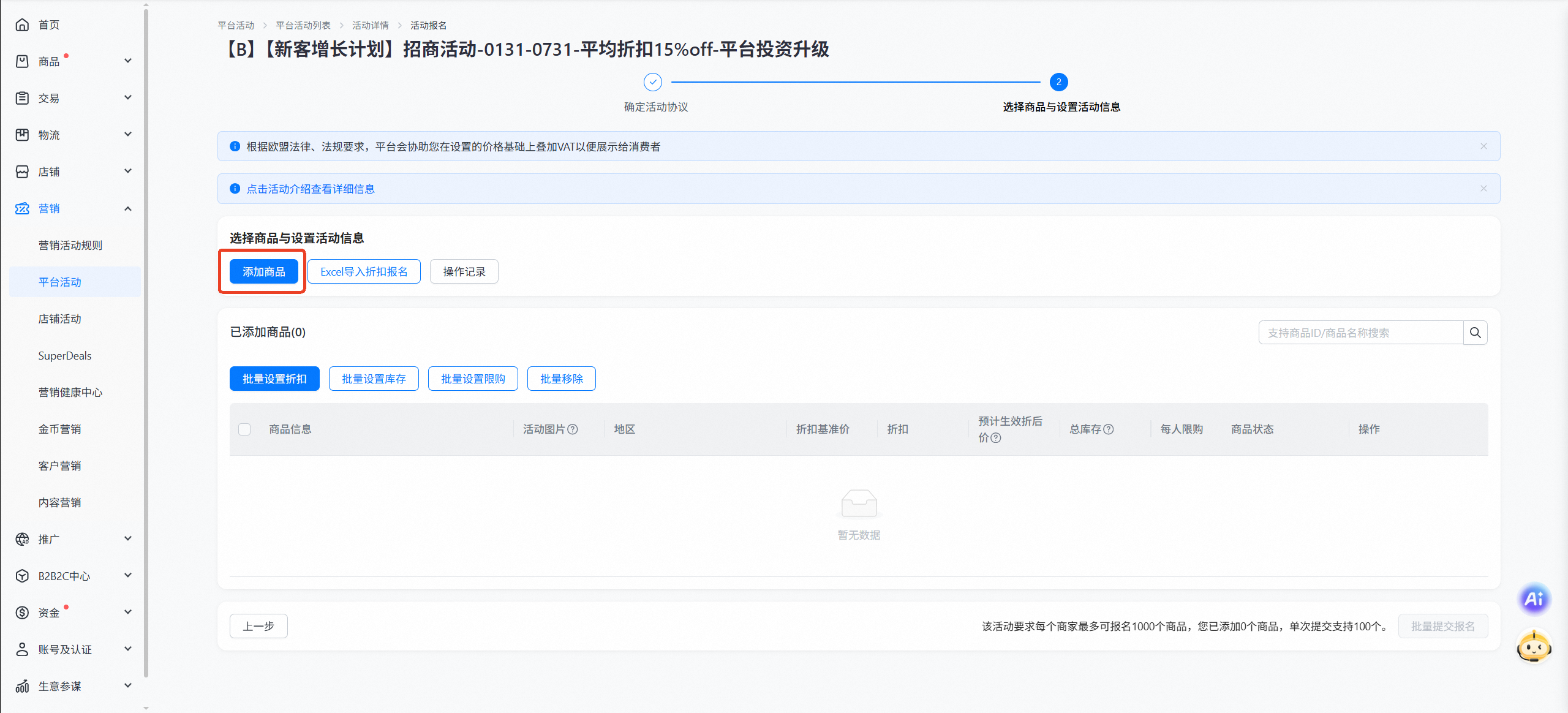The image size is (1568, 713).
Task: Click the product ID/name search field
Action: 1360,333
